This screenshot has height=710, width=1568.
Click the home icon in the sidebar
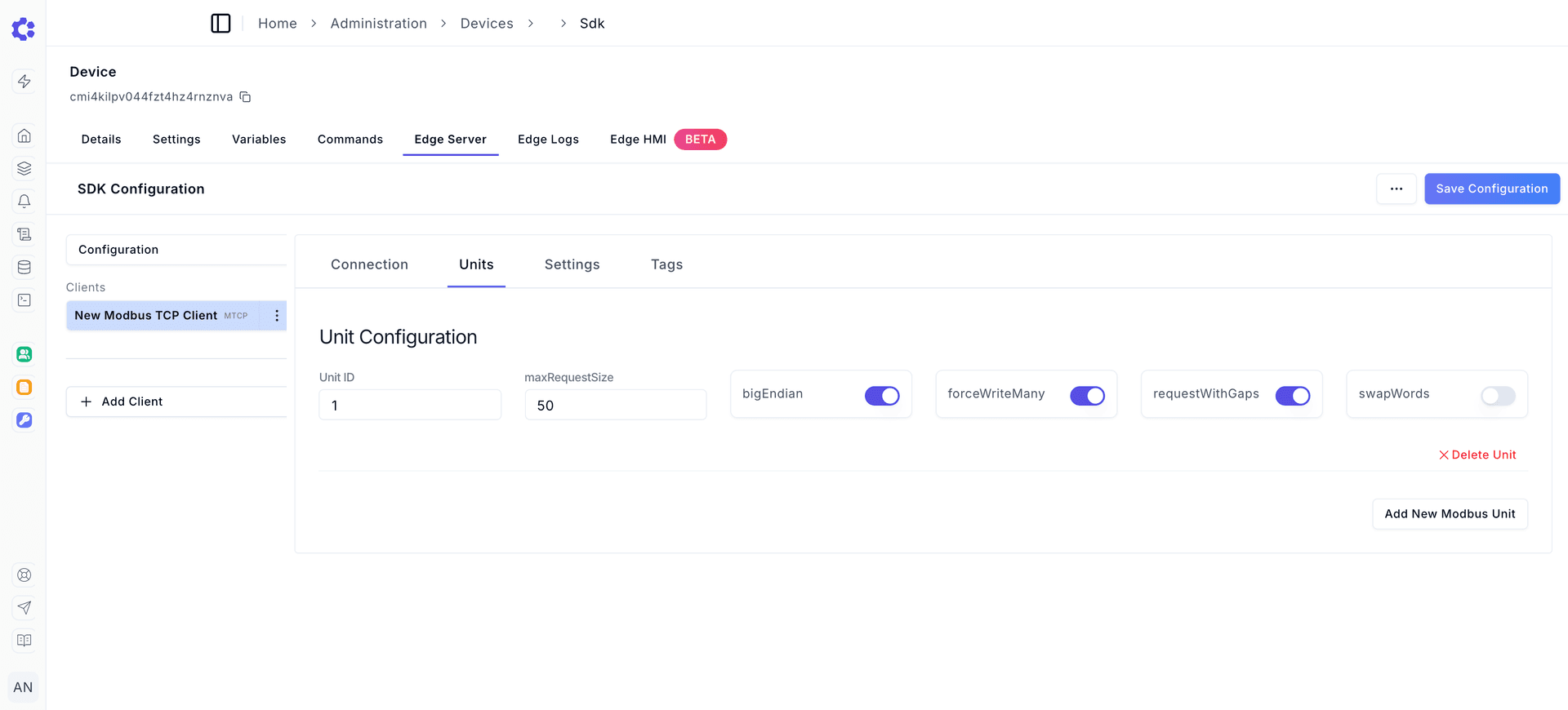24,135
